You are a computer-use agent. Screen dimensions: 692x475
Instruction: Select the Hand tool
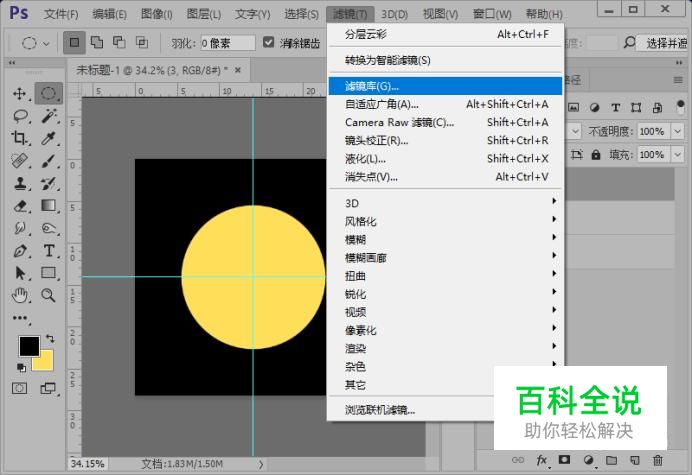coord(20,295)
